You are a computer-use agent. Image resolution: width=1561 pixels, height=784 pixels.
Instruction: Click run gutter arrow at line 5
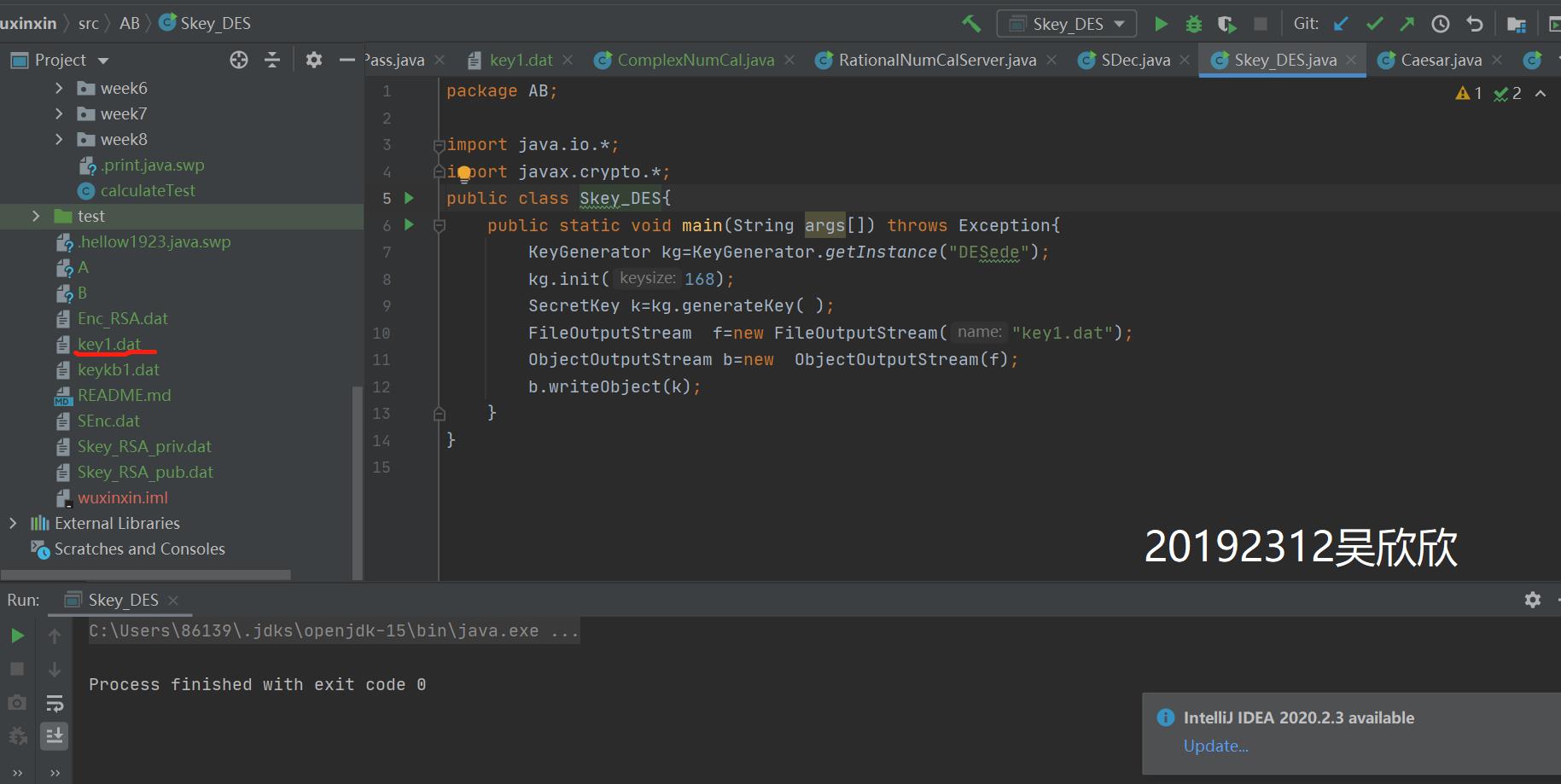click(x=409, y=198)
